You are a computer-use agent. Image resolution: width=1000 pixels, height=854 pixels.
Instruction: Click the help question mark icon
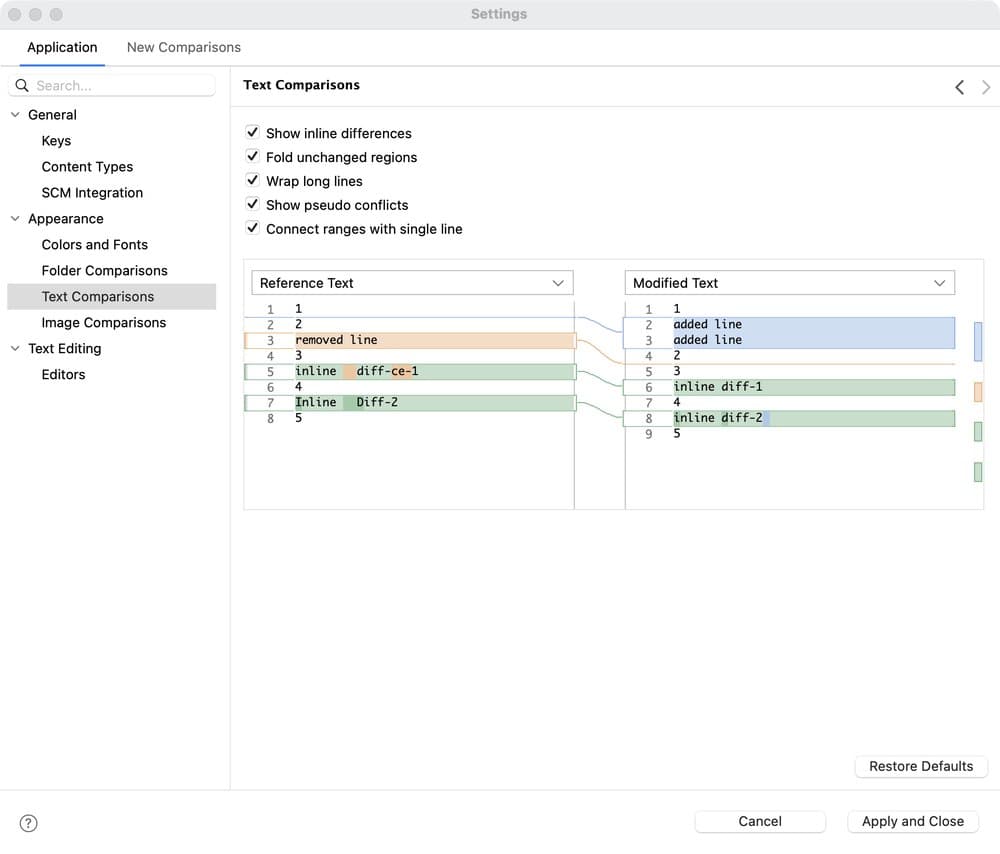(x=29, y=823)
